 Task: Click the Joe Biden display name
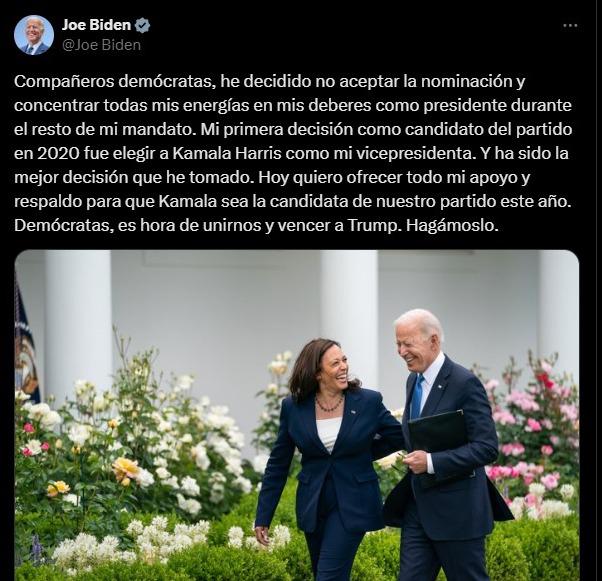coord(96,25)
